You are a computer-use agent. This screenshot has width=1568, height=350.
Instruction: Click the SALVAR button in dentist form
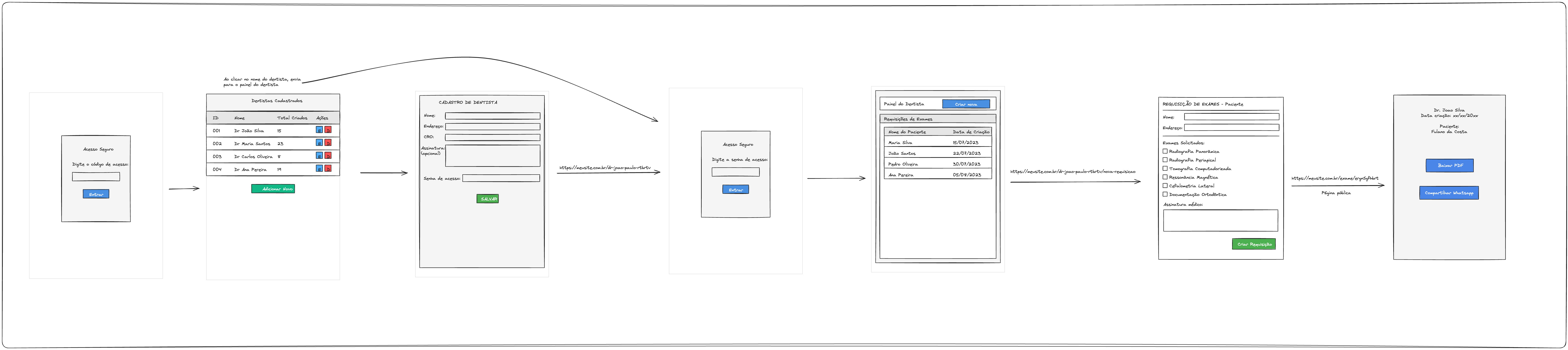click(x=488, y=198)
